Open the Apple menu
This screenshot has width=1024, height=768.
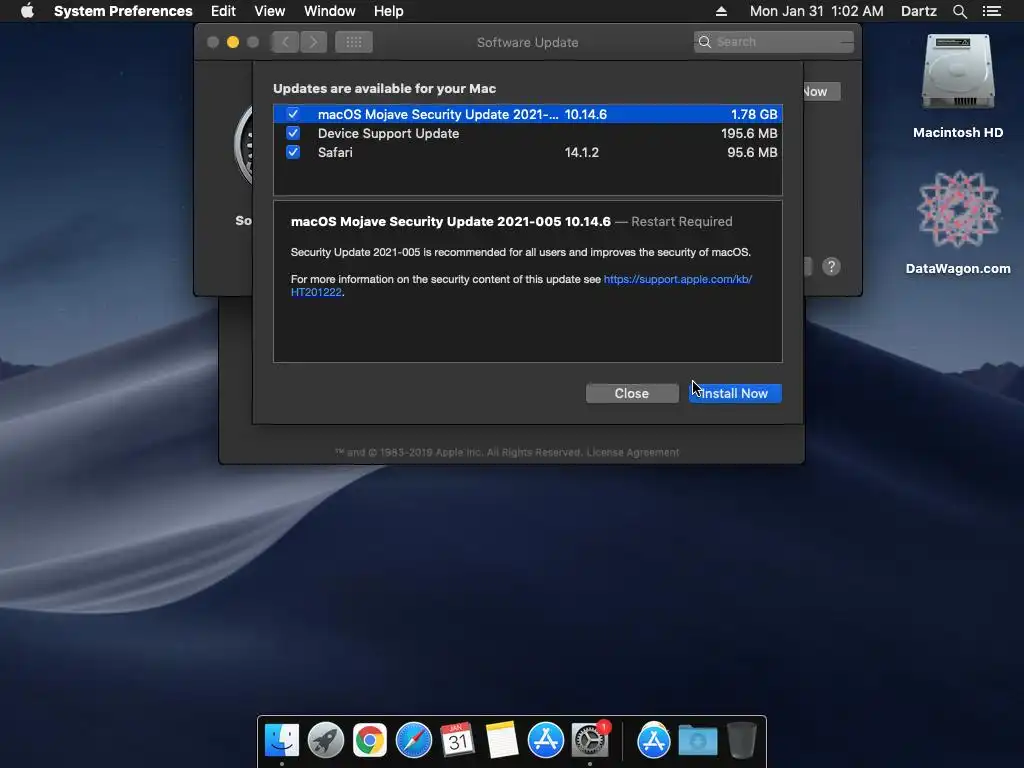tap(27, 11)
